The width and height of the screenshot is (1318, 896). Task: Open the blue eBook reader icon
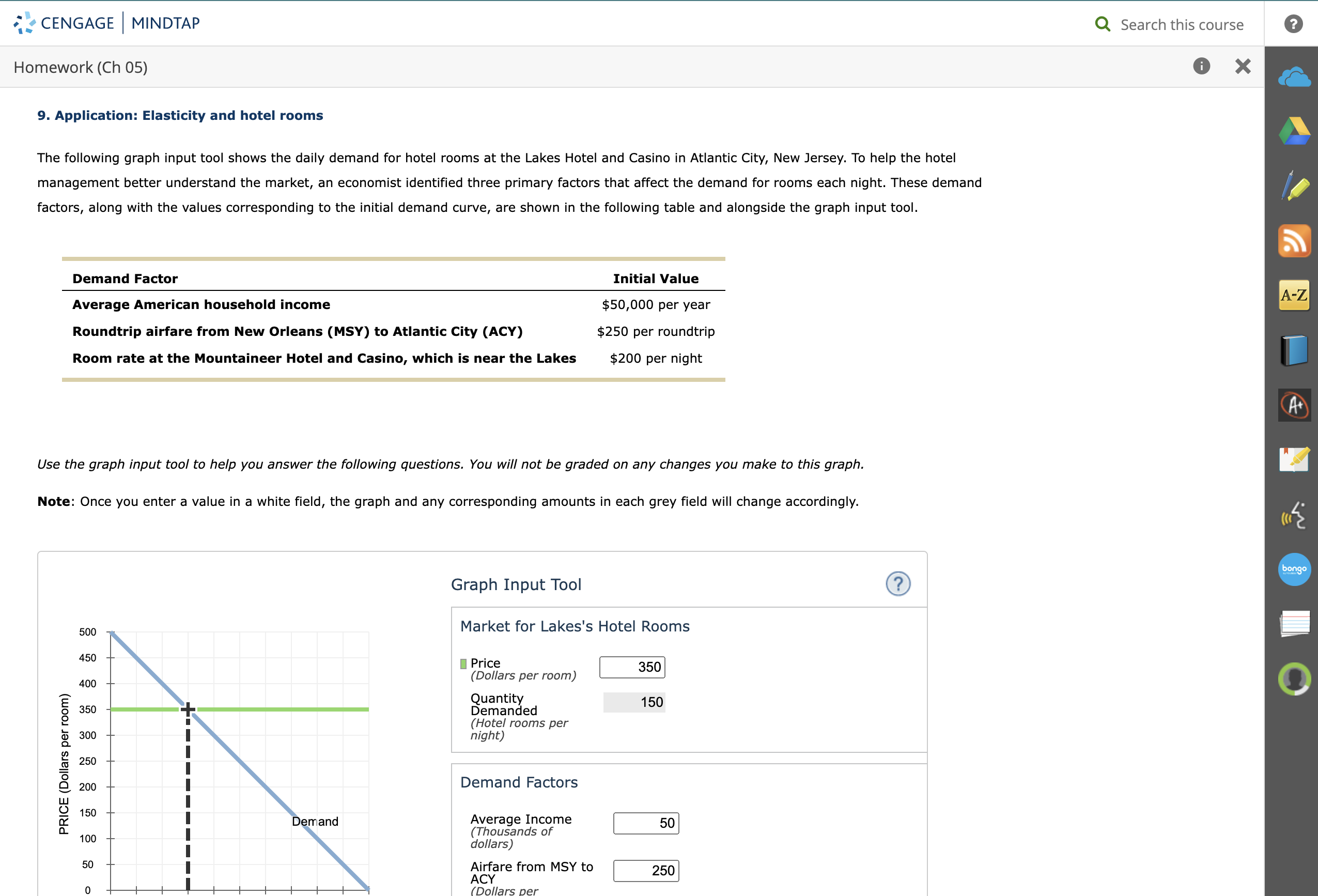(1295, 350)
